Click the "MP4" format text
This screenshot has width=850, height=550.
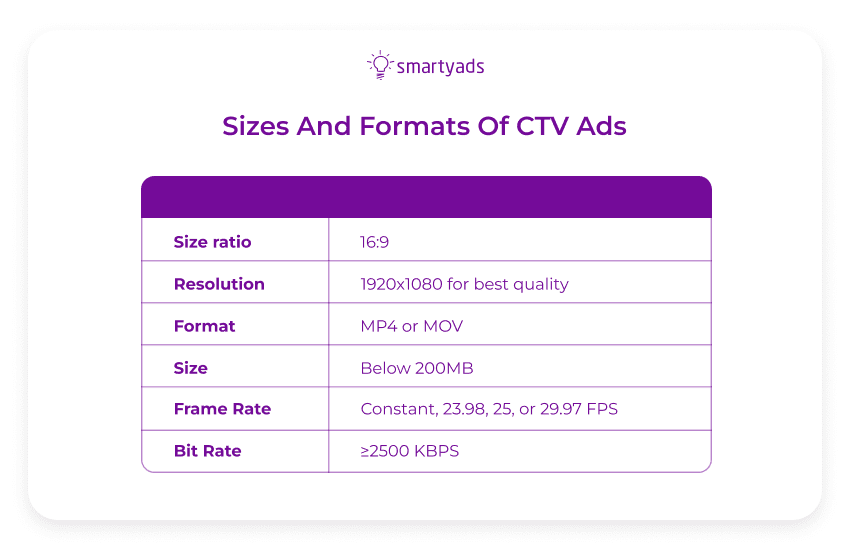pyautogui.click(x=379, y=326)
